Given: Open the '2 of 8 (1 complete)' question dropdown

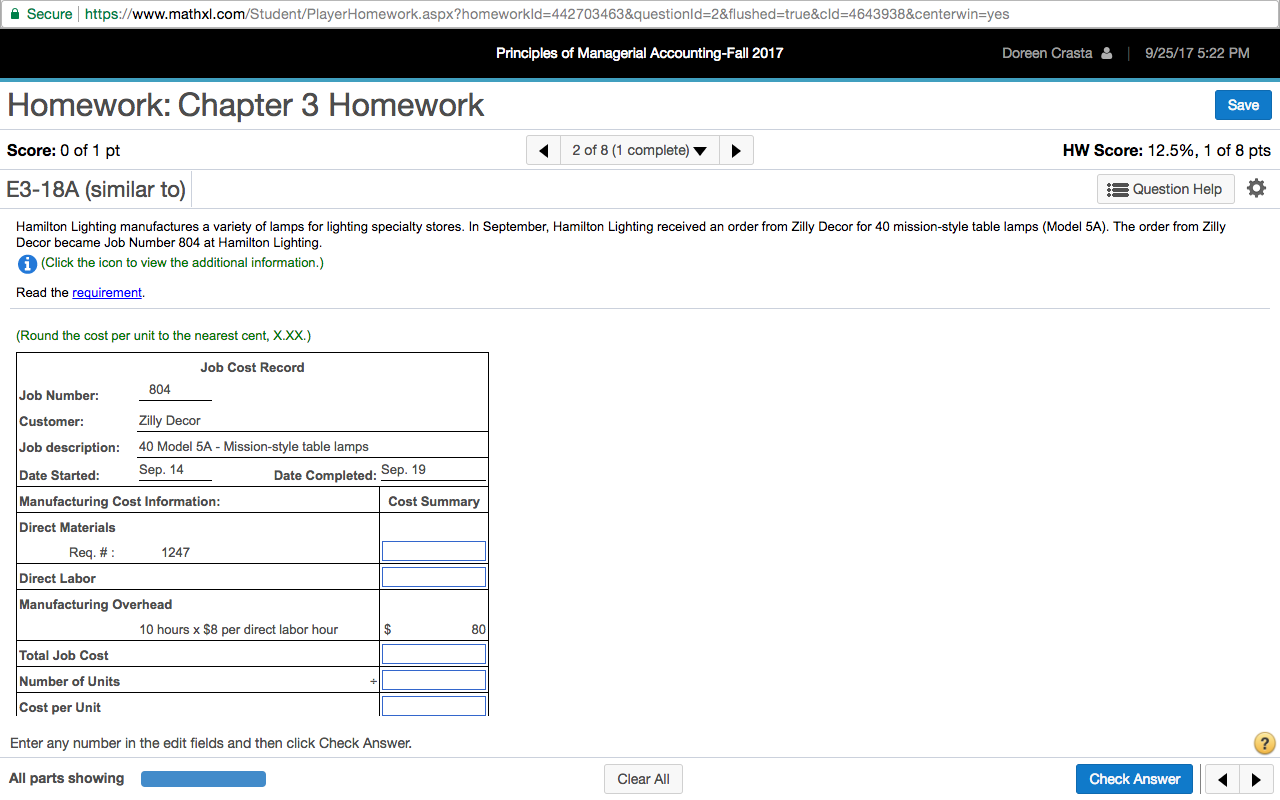Looking at the screenshot, I should point(639,151).
